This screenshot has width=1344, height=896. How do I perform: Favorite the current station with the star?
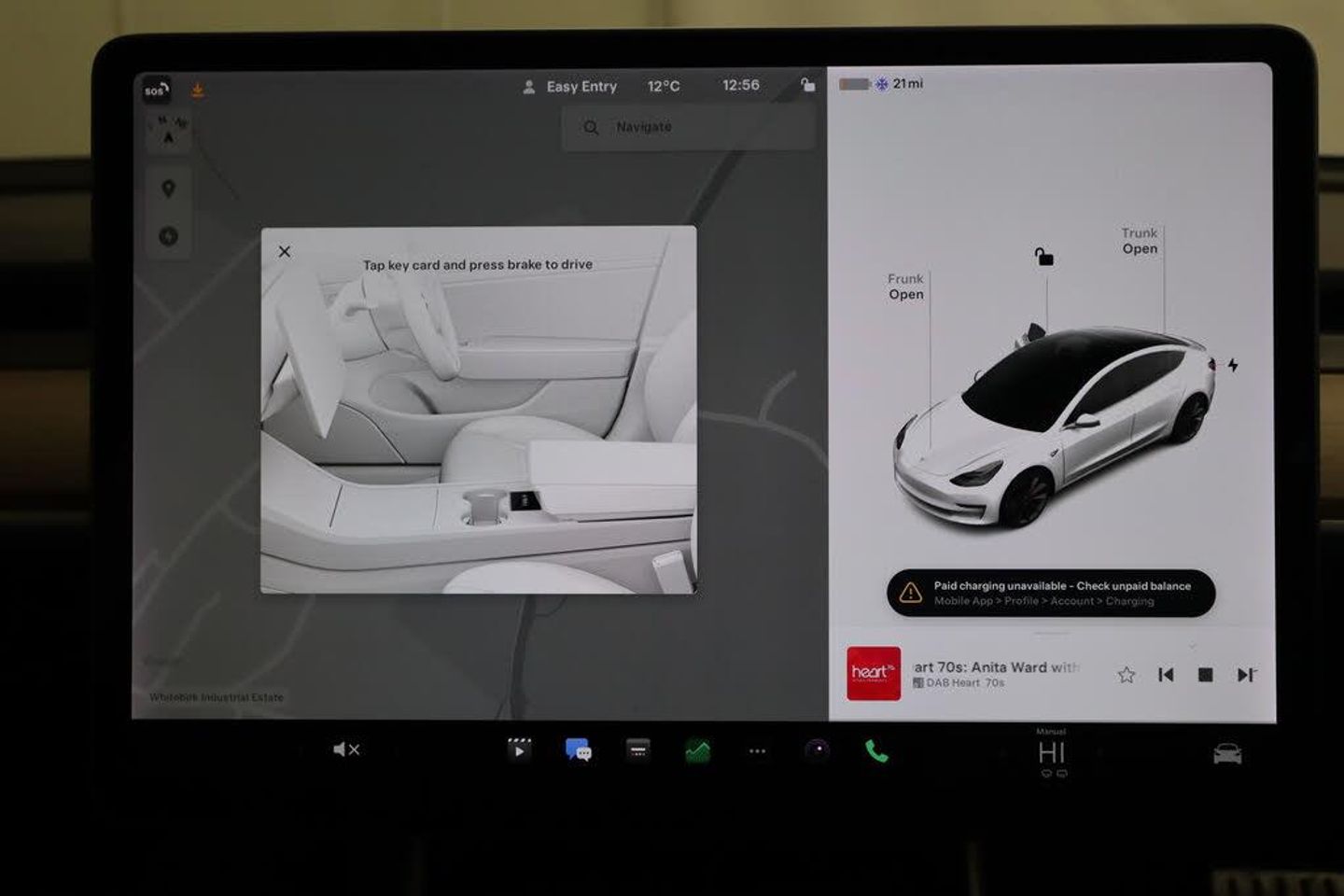(1126, 675)
